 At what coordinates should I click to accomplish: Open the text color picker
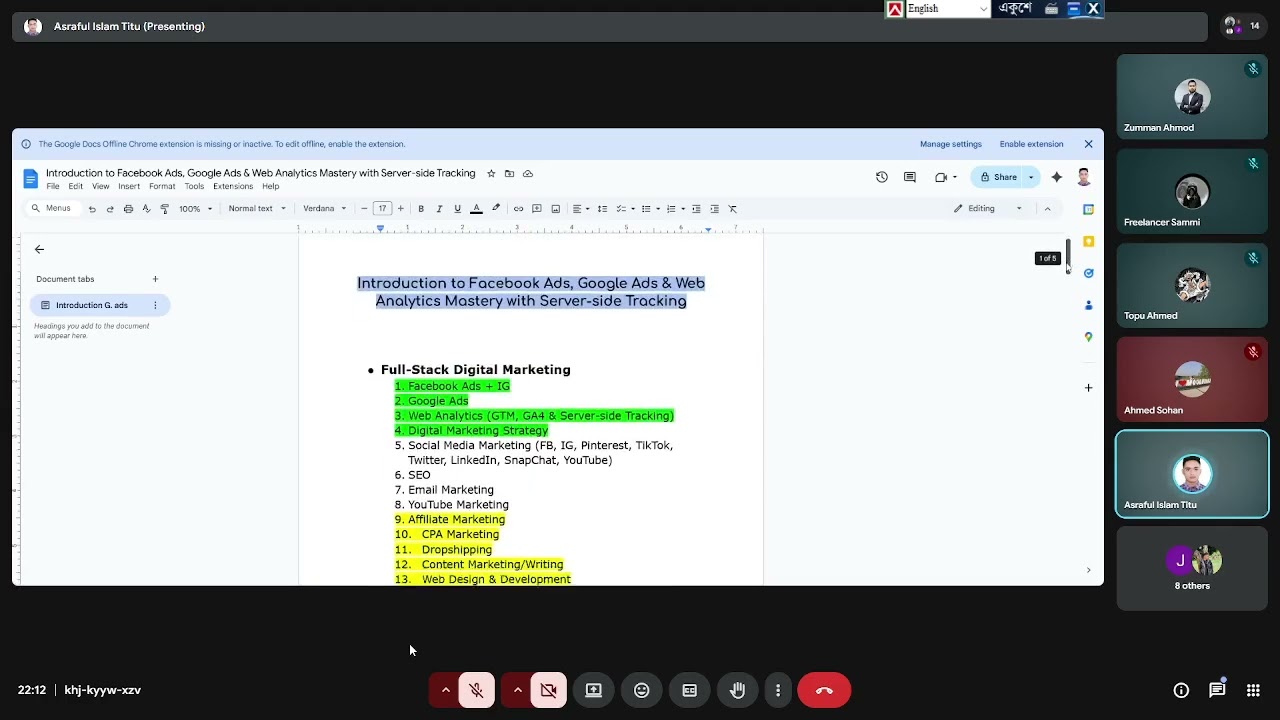pos(476,209)
